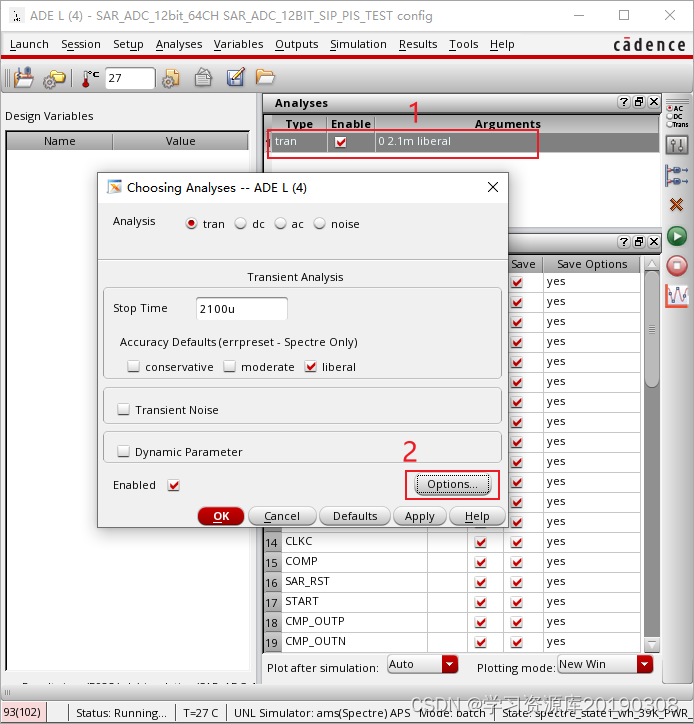Select the dc analysis radio button

click(241, 224)
